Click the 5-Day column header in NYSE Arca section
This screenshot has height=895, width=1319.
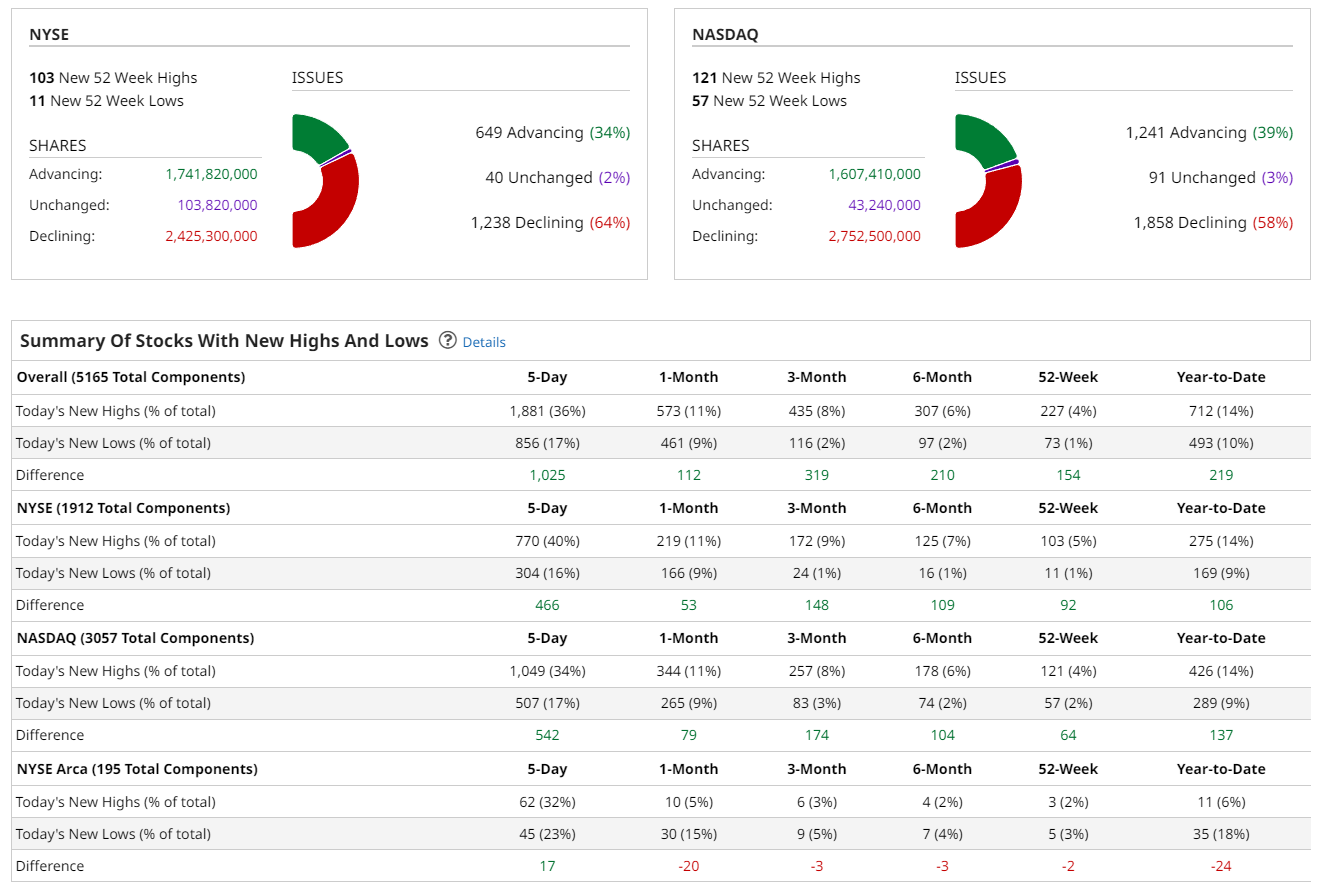pyautogui.click(x=547, y=769)
